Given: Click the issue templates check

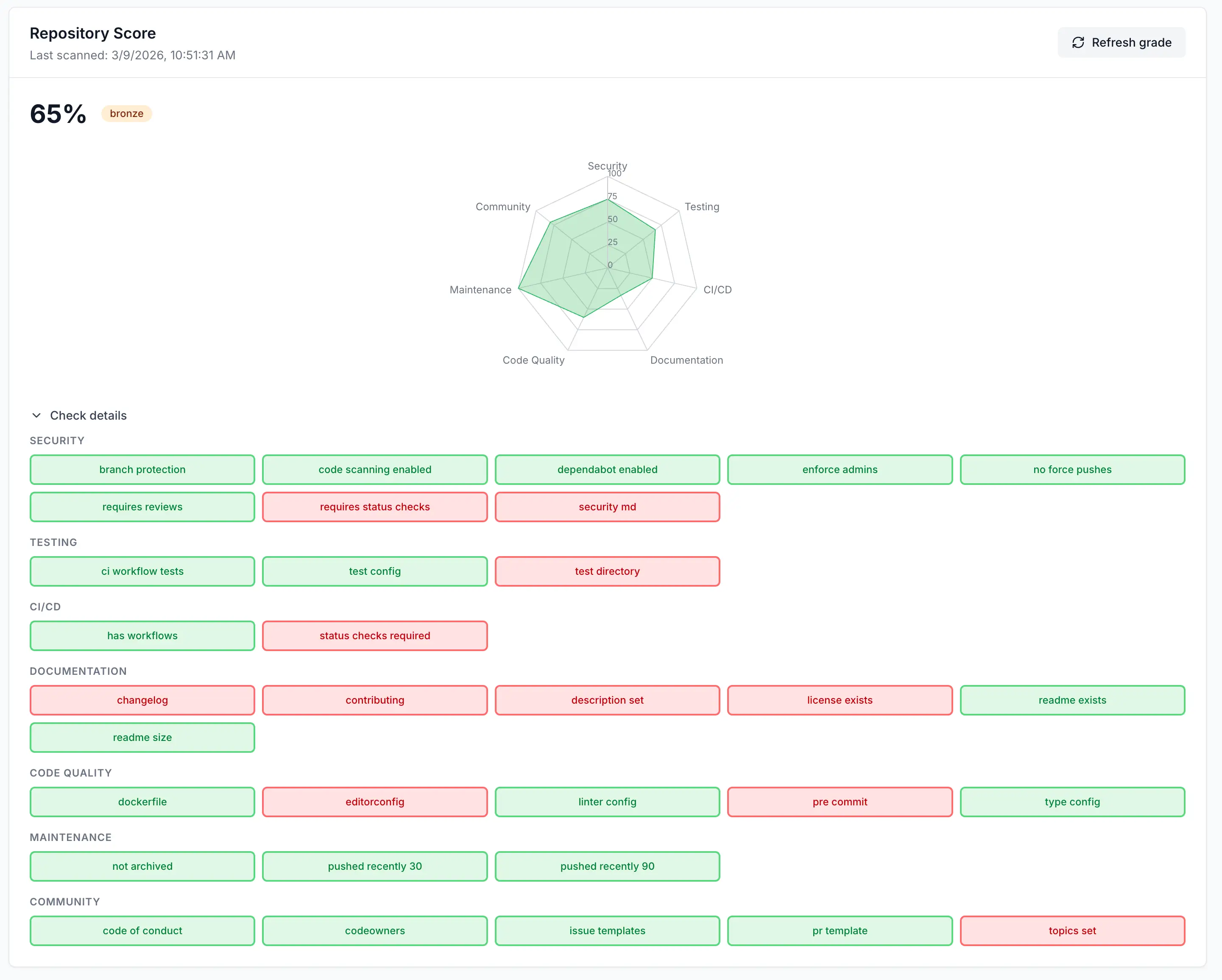Looking at the screenshot, I should tap(607, 931).
